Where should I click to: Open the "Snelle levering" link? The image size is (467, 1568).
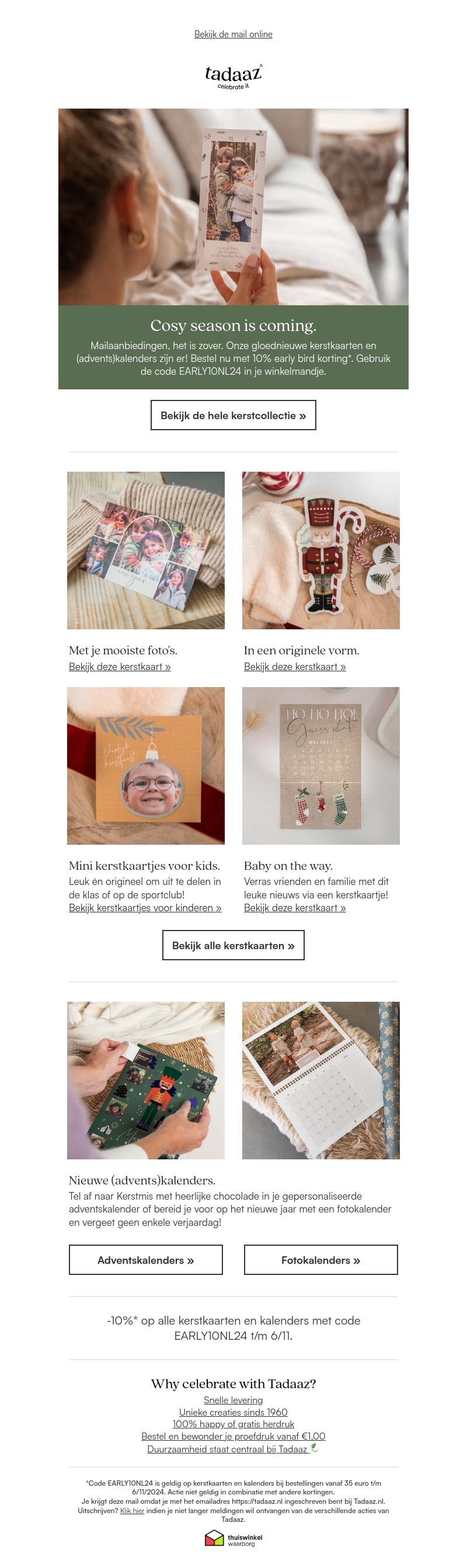[233, 1400]
